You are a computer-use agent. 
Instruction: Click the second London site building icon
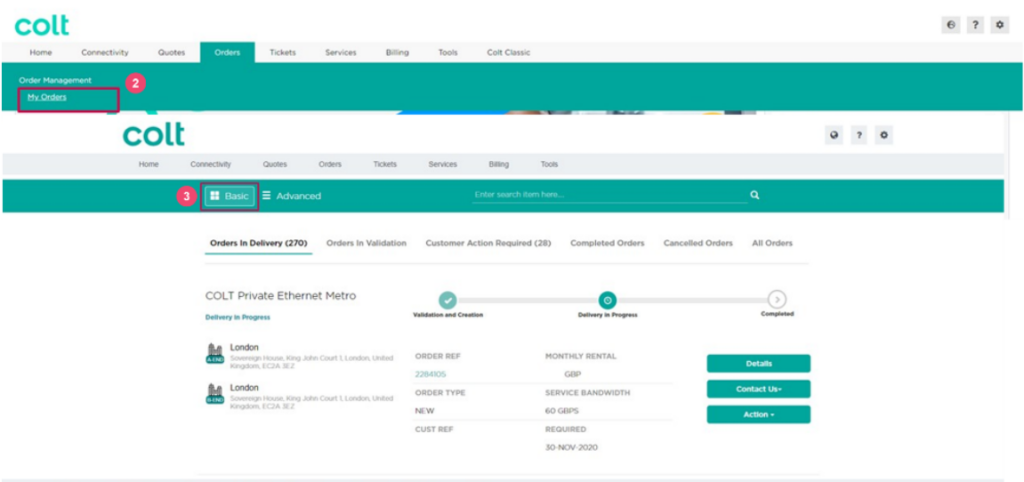(x=215, y=393)
